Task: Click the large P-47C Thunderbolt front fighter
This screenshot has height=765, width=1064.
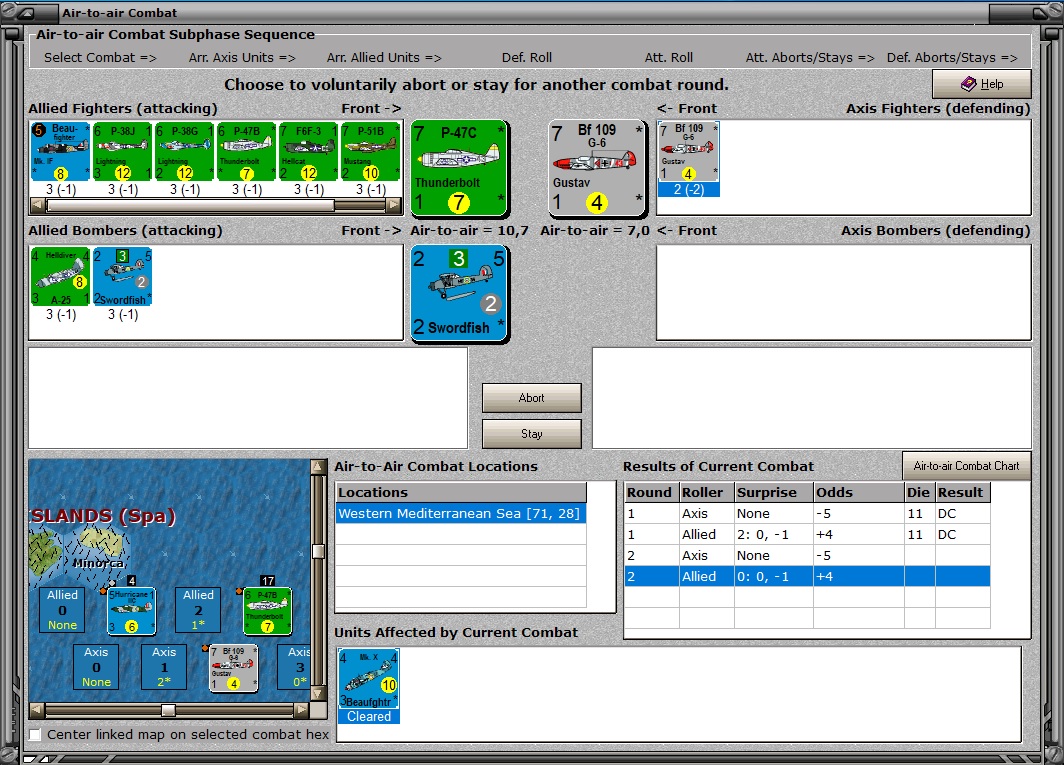Action: (459, 168)
